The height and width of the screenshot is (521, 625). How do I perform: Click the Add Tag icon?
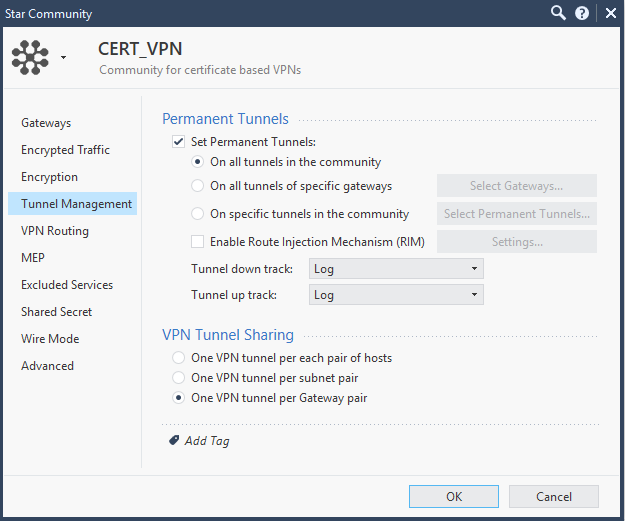(x=174, y=440)
